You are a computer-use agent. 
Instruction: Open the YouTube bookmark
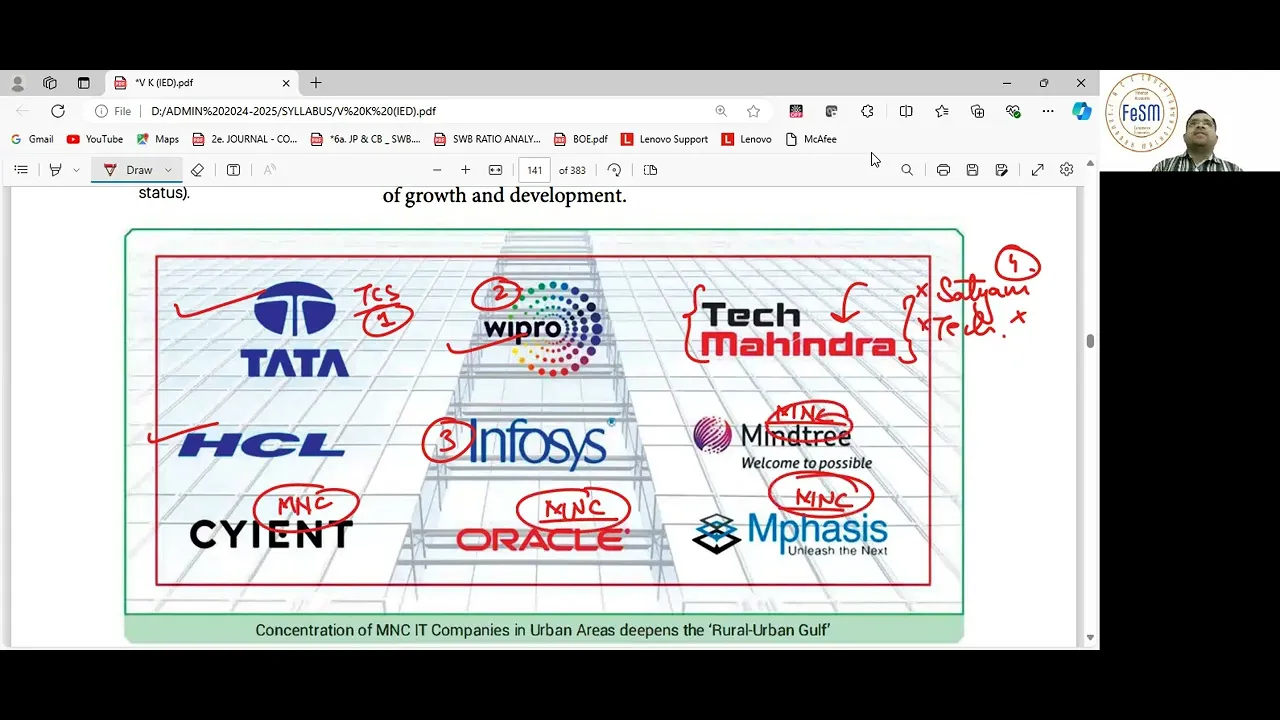coord(95,139)
